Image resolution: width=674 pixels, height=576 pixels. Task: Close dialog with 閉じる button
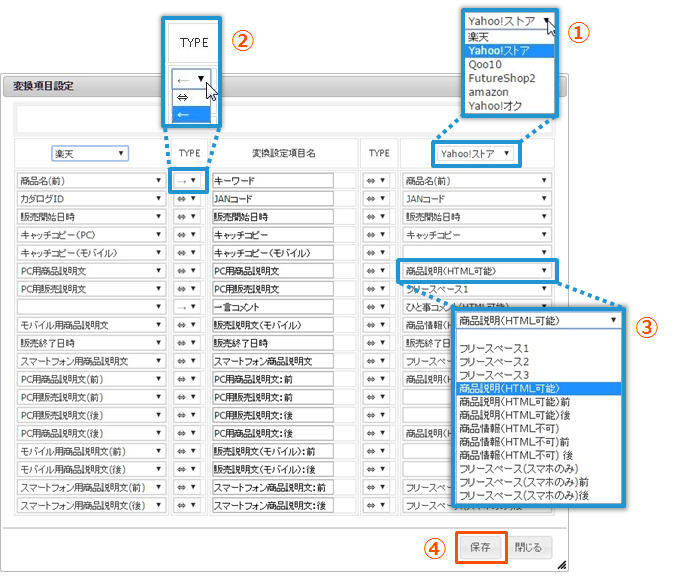(528, 547)
